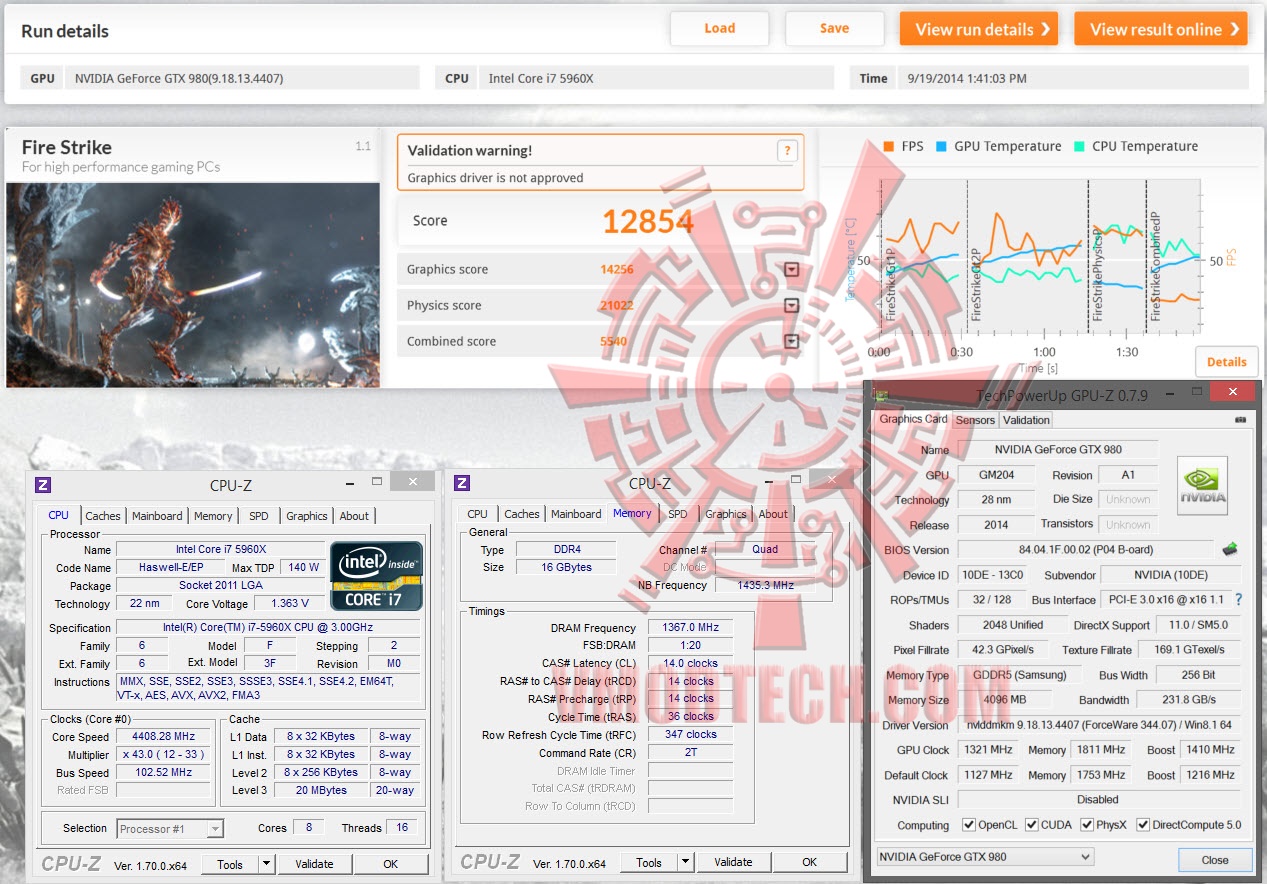Click the Core Speed value 4408.28 MHz
This screenshot has height=884, width=1267.
coord(164,736)
